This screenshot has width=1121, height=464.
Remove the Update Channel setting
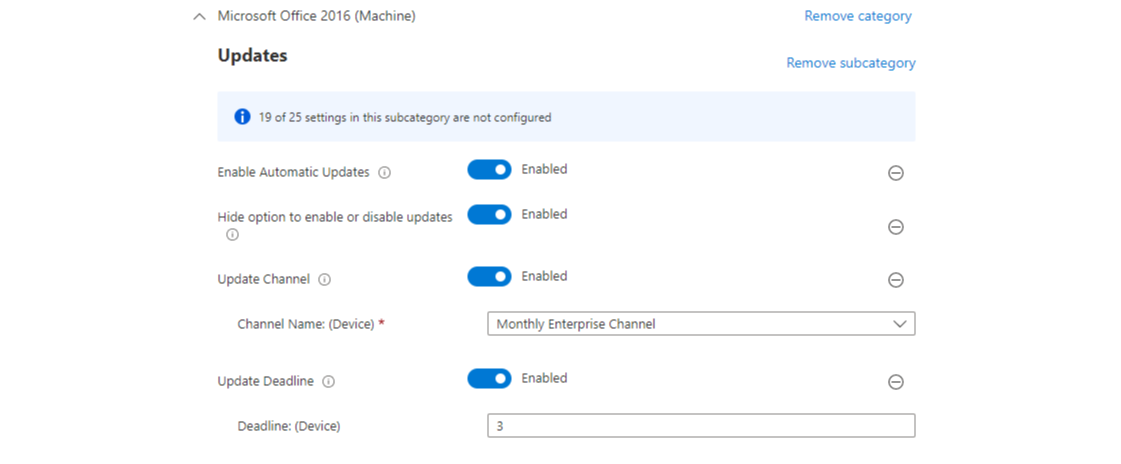pyautogui.click(x=895, y=280)
